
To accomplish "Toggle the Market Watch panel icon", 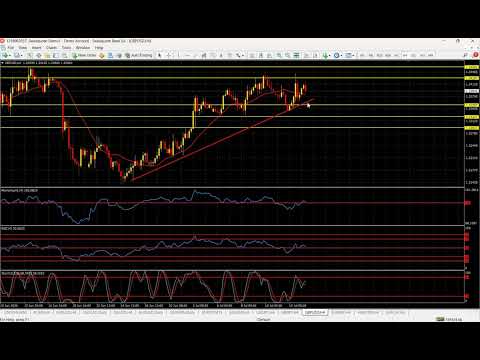I will (30, 55).
